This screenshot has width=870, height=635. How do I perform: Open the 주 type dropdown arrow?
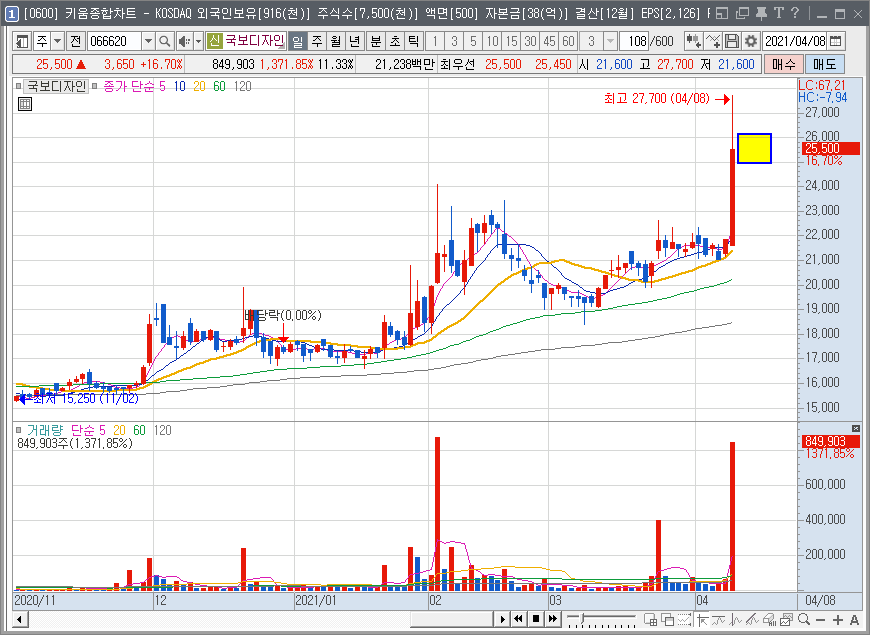[x=58, y=41]
